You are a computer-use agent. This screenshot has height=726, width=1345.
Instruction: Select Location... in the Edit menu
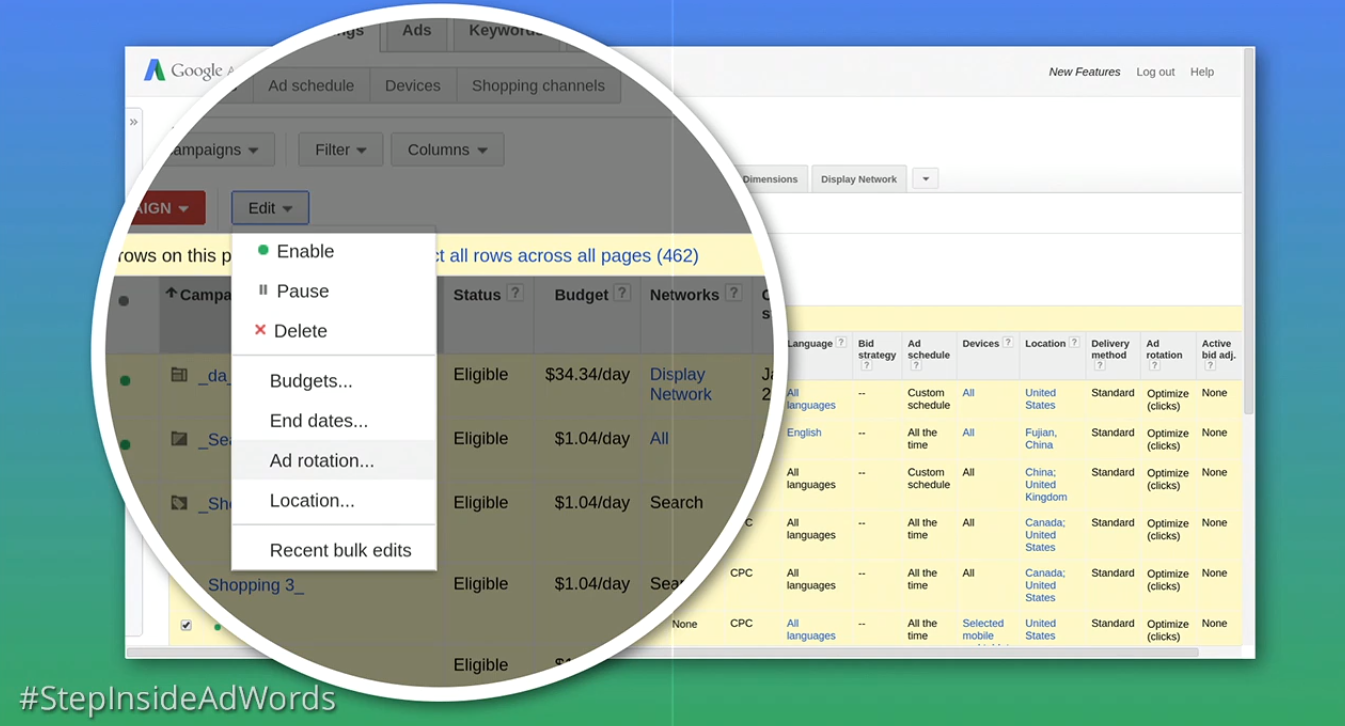click(x=334, y=501)
